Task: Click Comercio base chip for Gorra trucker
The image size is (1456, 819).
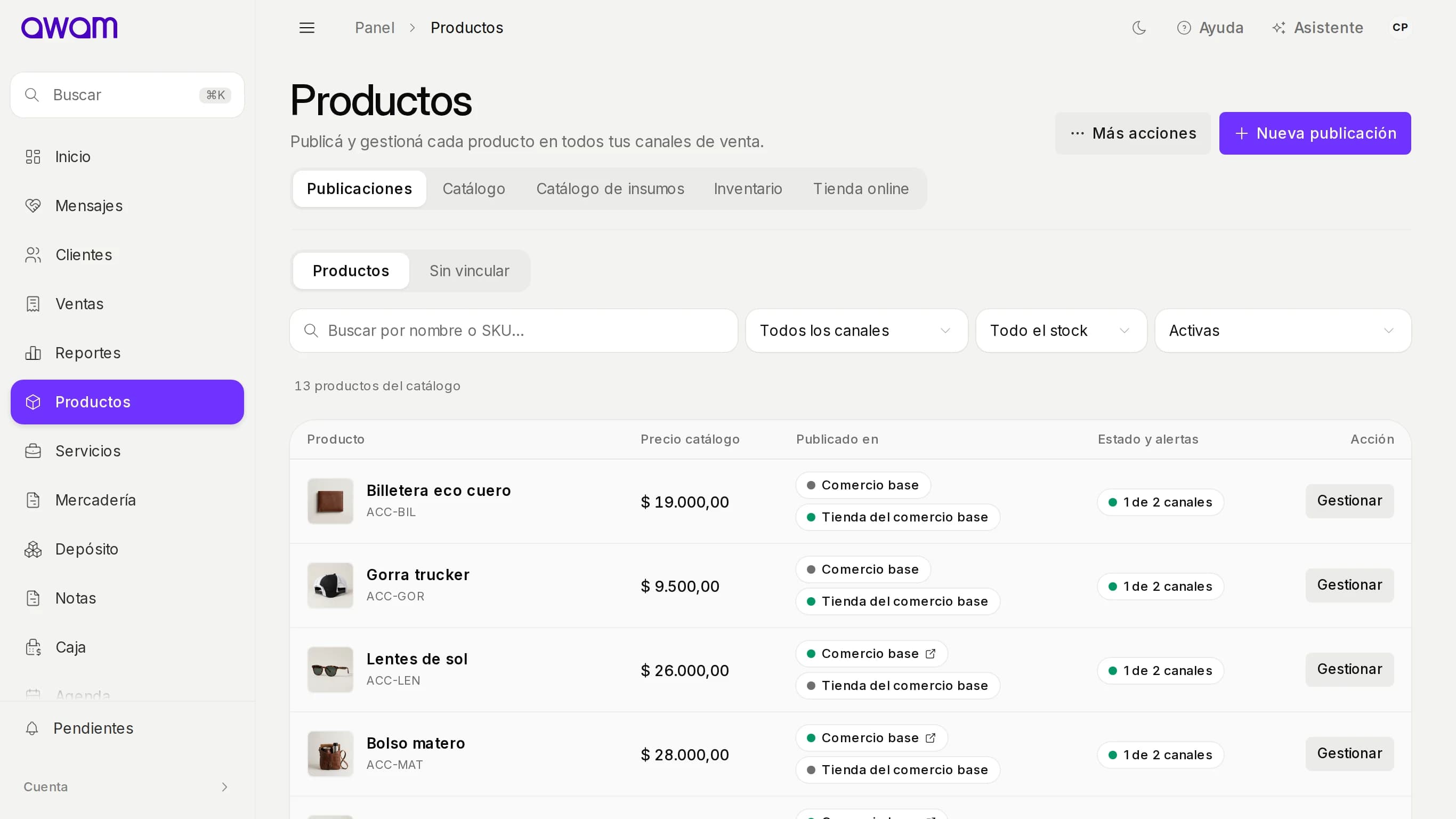Action: 863,569
